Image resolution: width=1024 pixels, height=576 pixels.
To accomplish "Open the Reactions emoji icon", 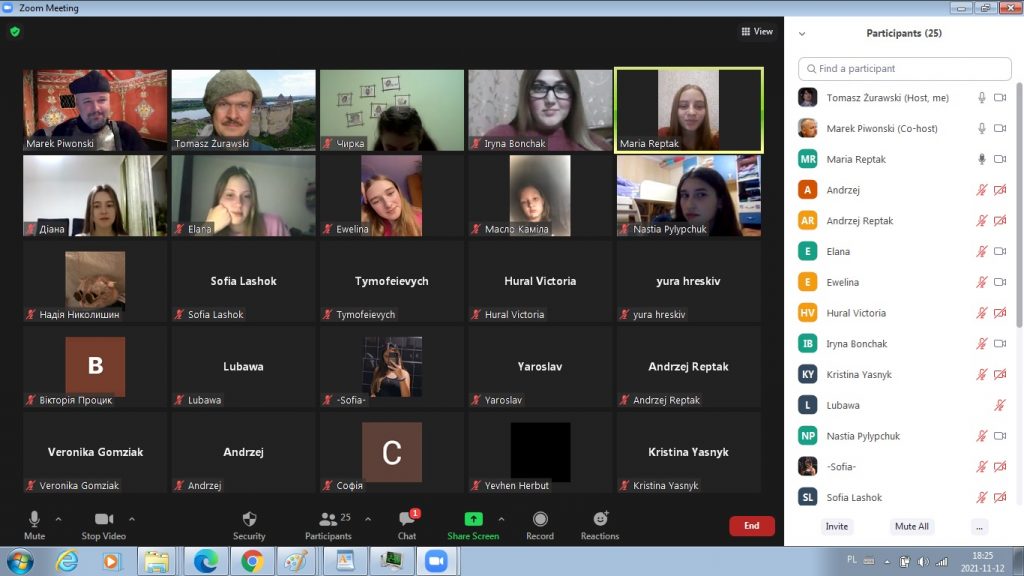I will tap(600, 519).
